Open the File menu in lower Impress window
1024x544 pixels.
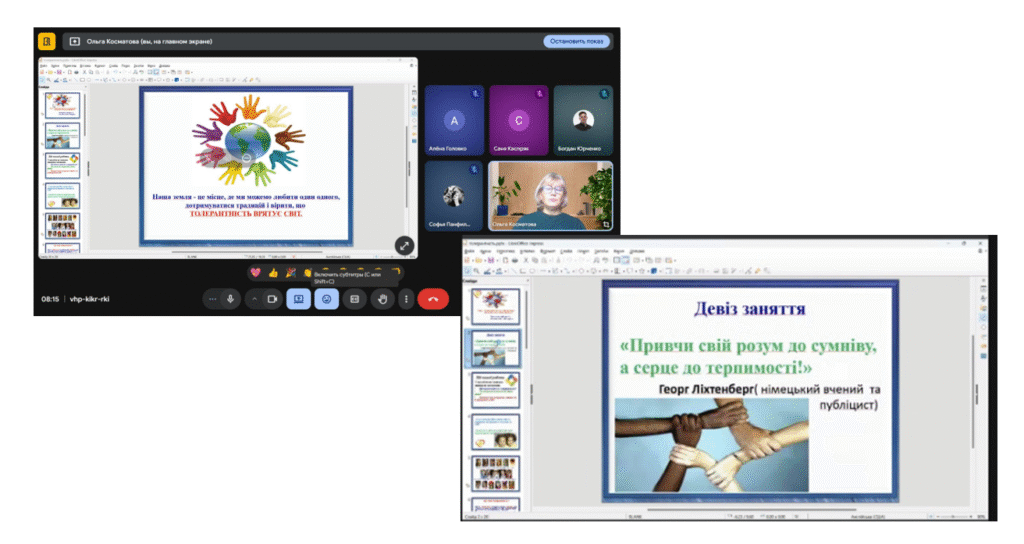click(x=469, y=251)
